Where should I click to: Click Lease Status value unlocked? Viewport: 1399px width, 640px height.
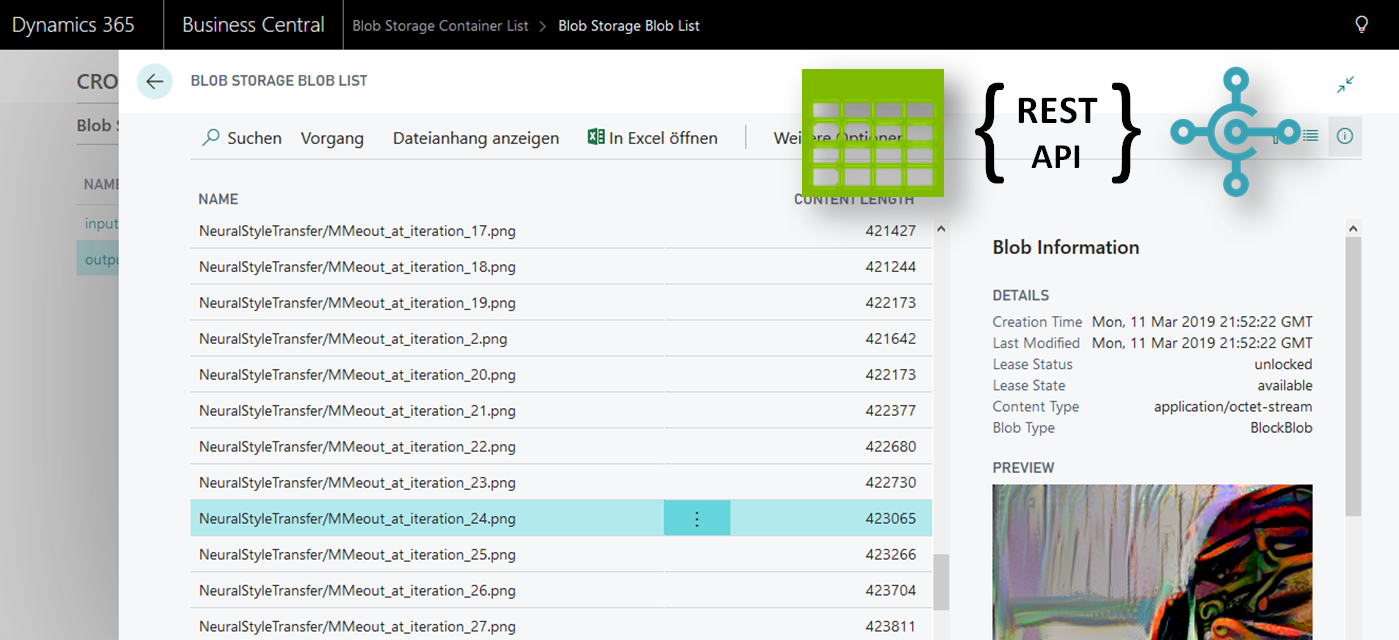click(1283, 364)
